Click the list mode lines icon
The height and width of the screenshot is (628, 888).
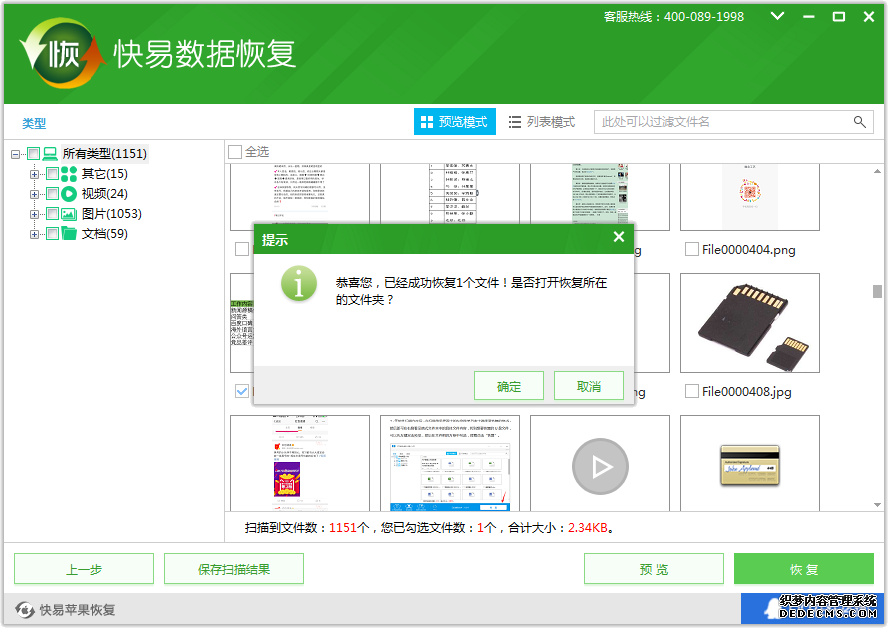pos(514,122)
